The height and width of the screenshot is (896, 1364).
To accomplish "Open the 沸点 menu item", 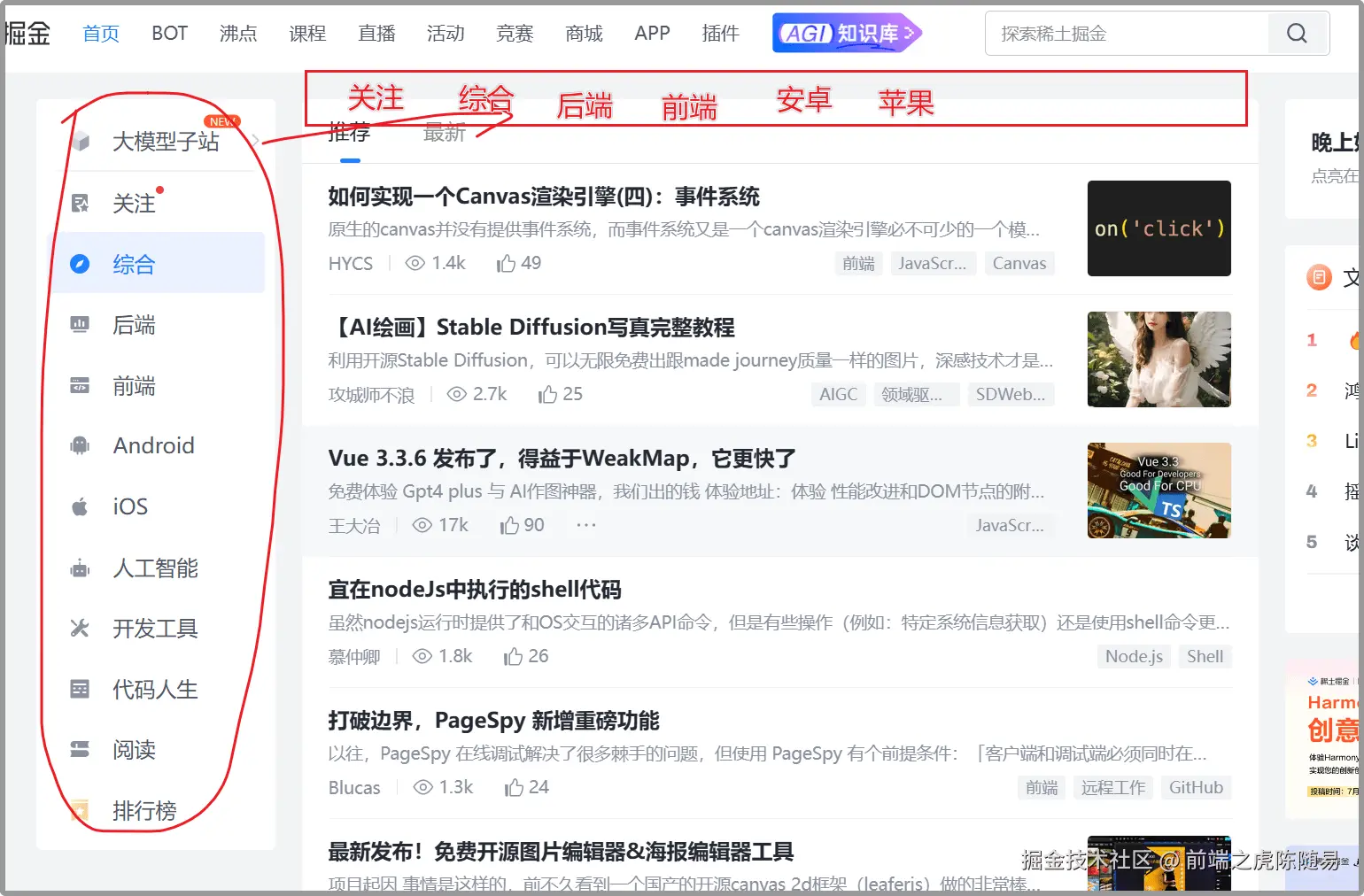I will pos(237,33).
